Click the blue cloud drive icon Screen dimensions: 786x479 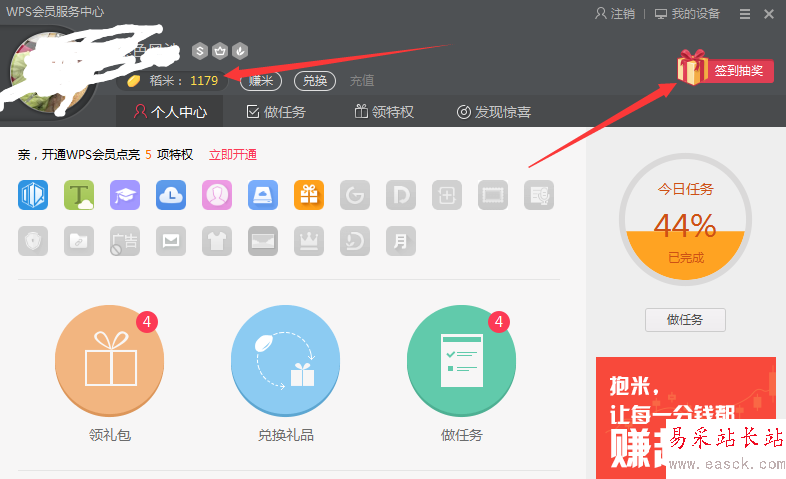pos(263,195)
